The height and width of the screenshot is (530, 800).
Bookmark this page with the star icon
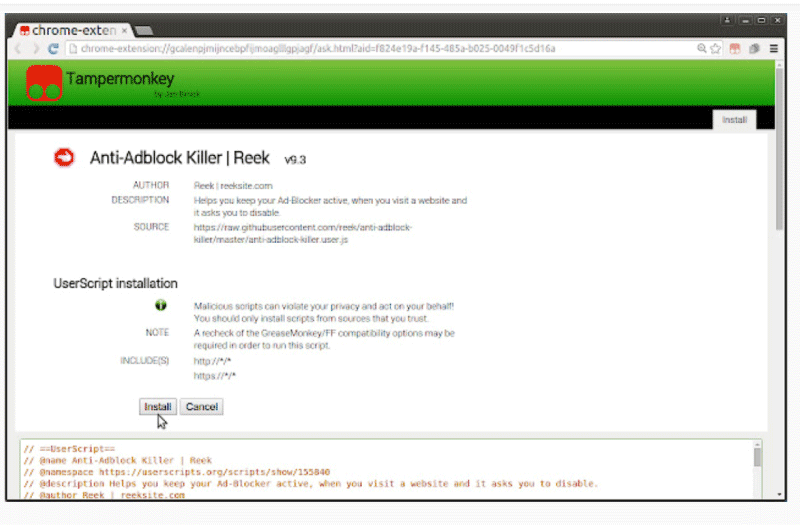click(x=715, y=48)
